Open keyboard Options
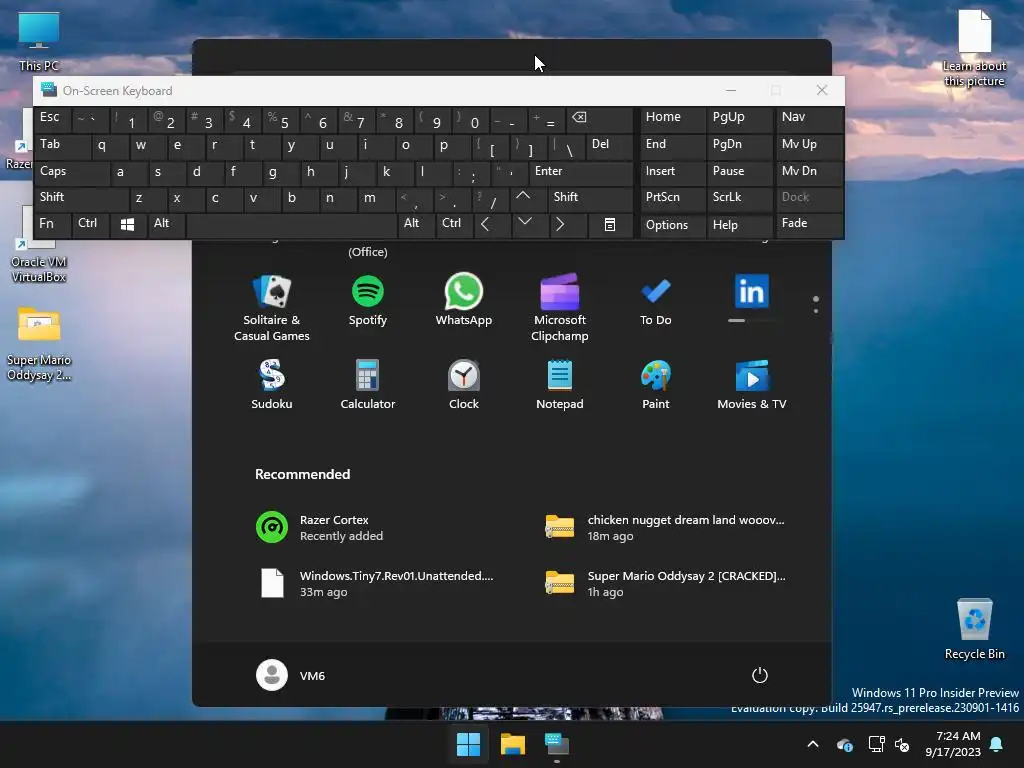This screenshot has height=768, width=1024. click(672, 225)
